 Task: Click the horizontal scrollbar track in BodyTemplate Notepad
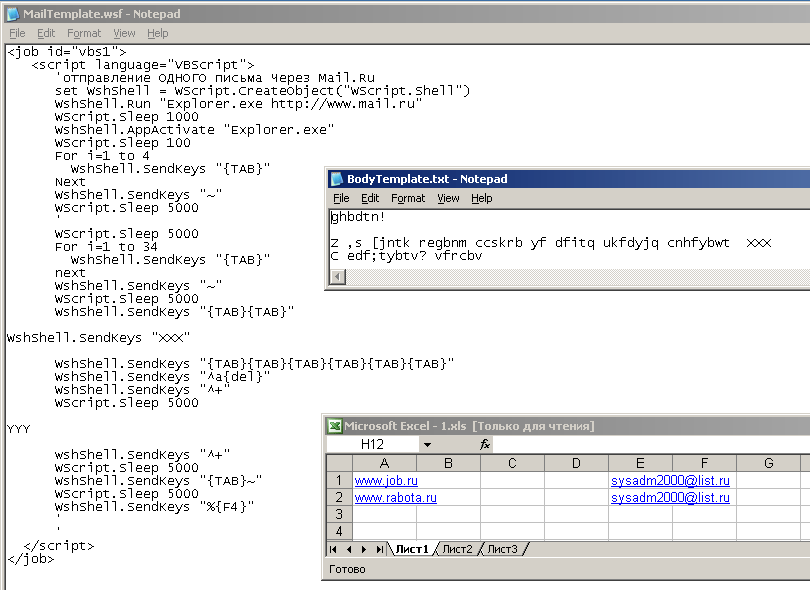click(577, 277)
